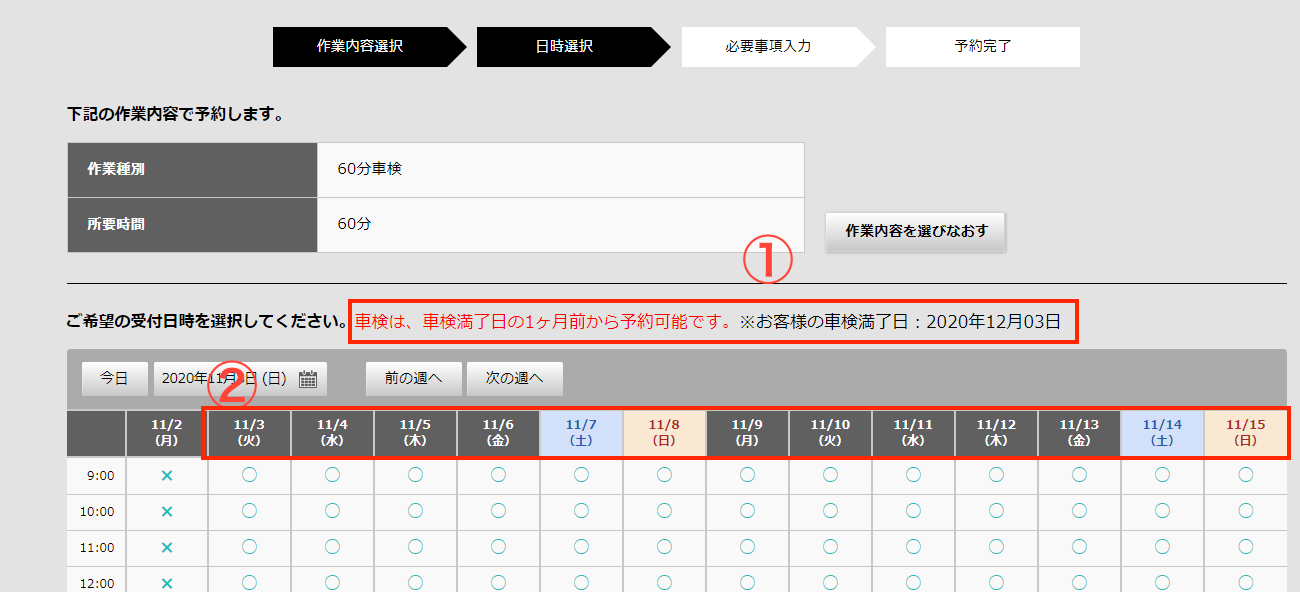Click the 今日 button
Viewport: 1300px width, 592px height.
pyautogui.click(x=114, y=379)
